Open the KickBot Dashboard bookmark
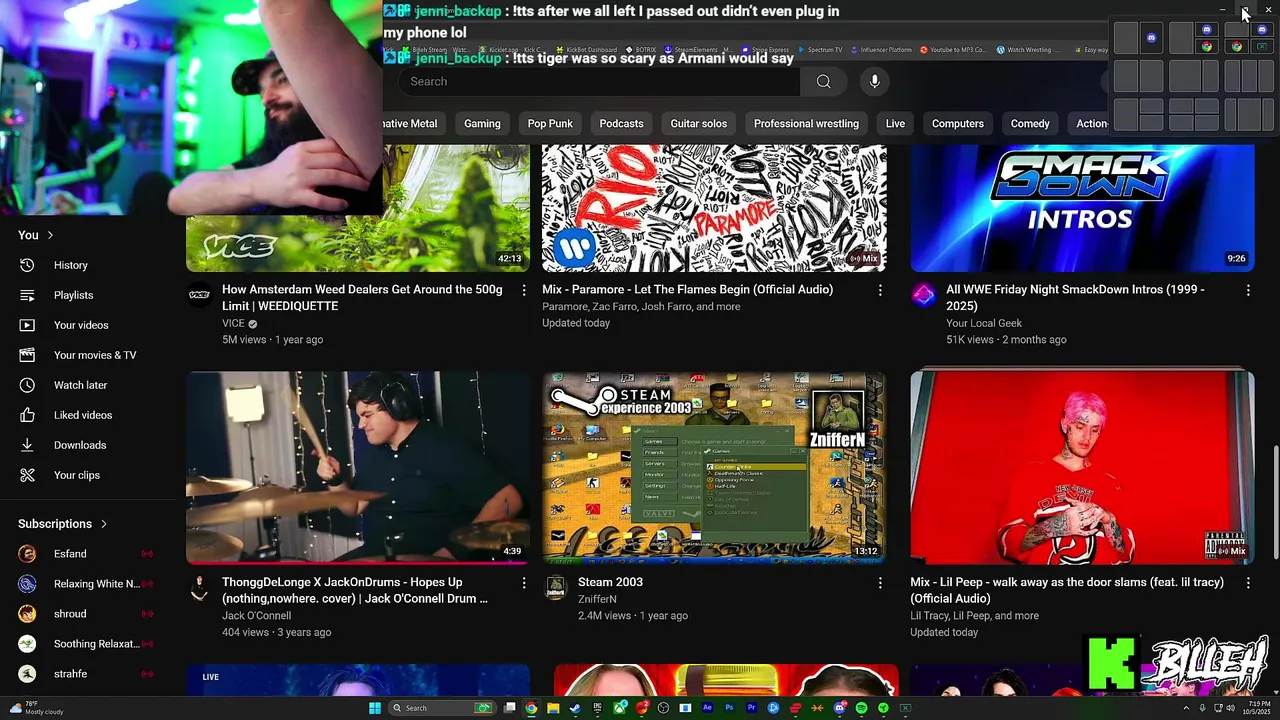 pyautogui.click(x=586, y=50)
